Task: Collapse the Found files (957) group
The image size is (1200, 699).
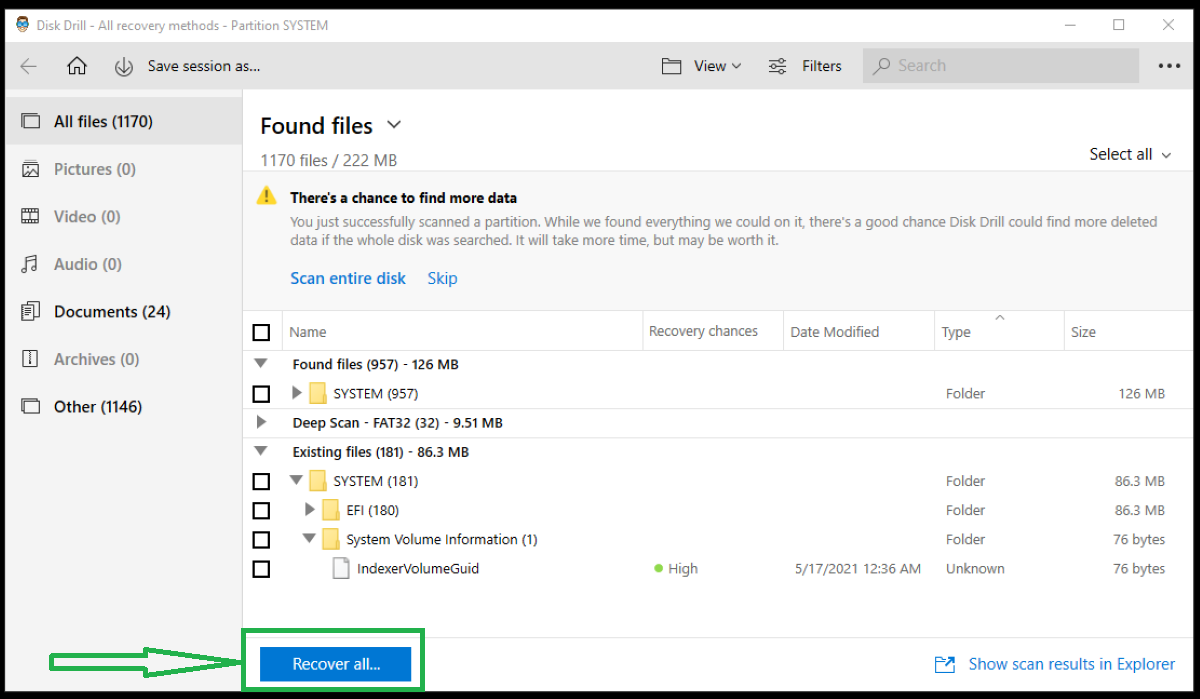Action: click(261, 364)
